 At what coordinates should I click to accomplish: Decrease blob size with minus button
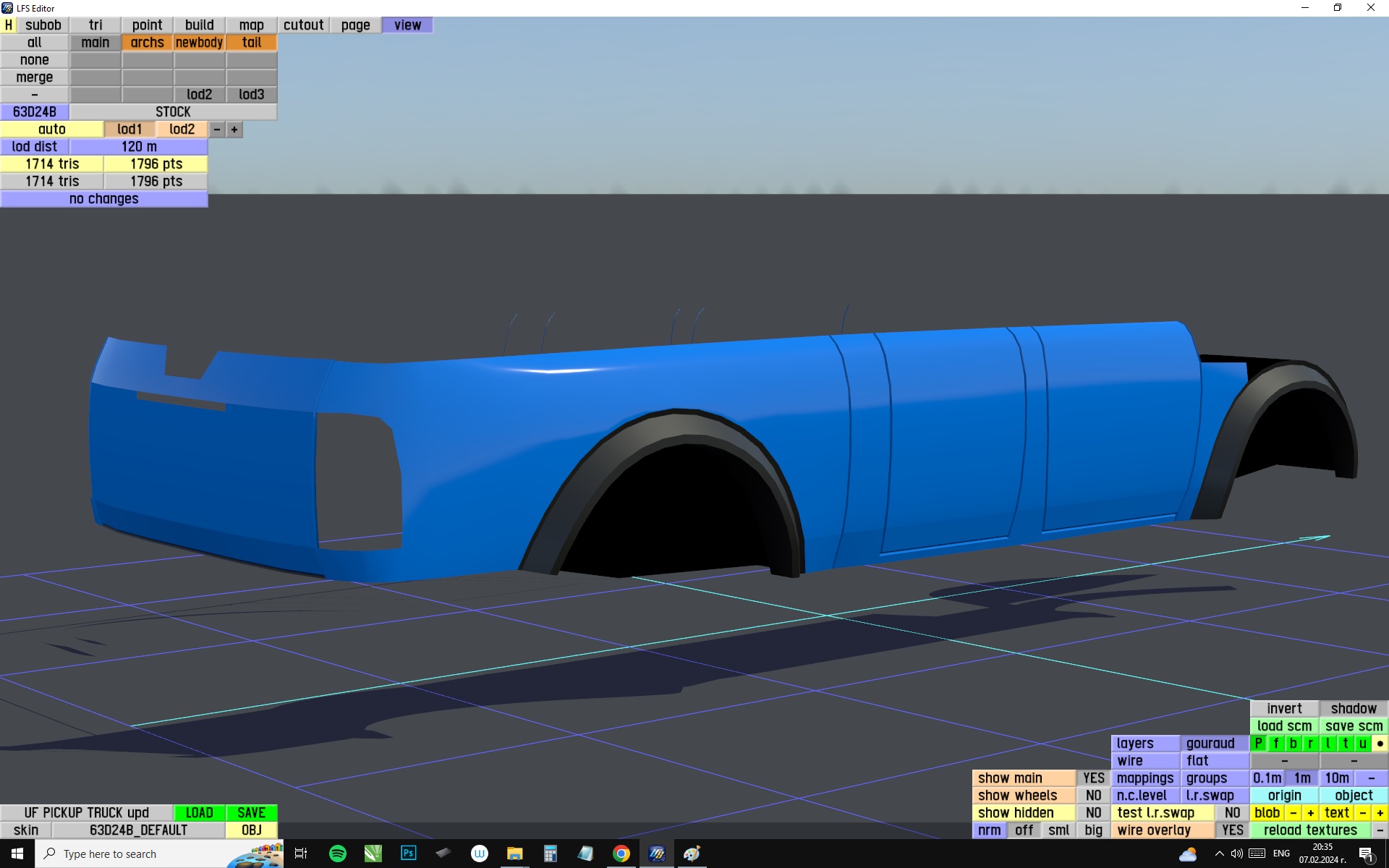[1294, 813]
